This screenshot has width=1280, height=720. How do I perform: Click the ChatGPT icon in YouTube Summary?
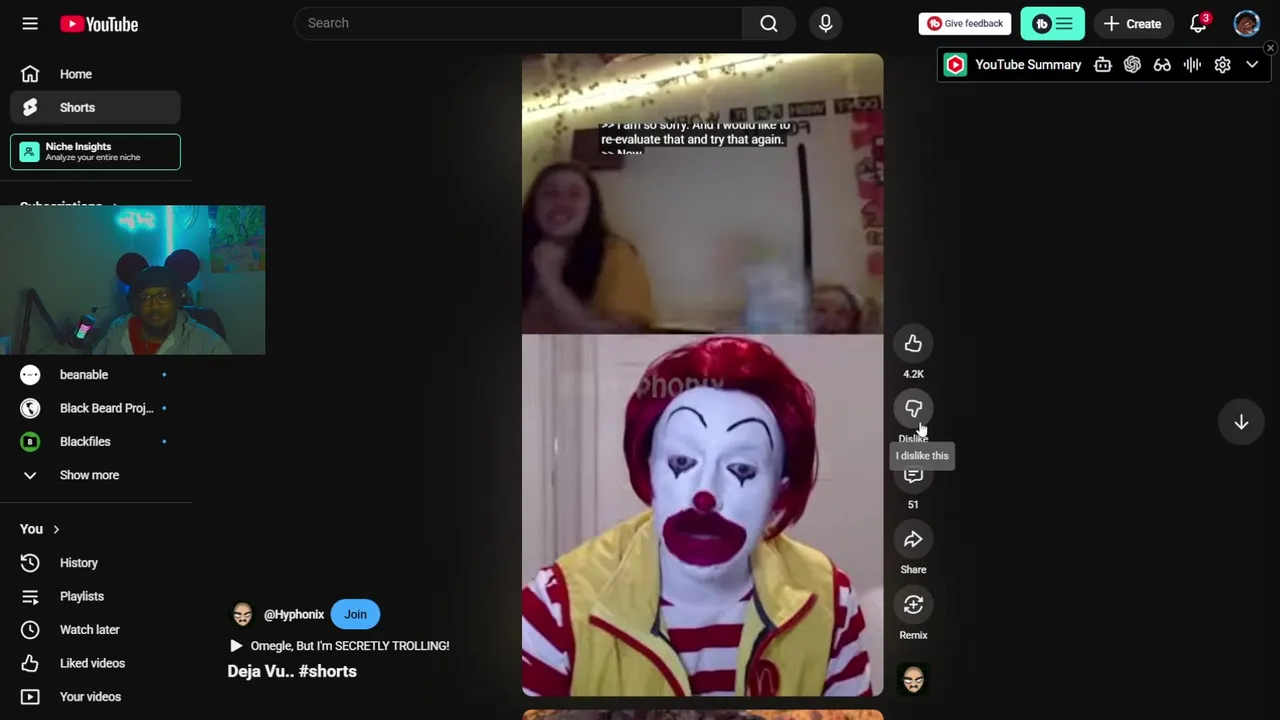[1132, 65]
